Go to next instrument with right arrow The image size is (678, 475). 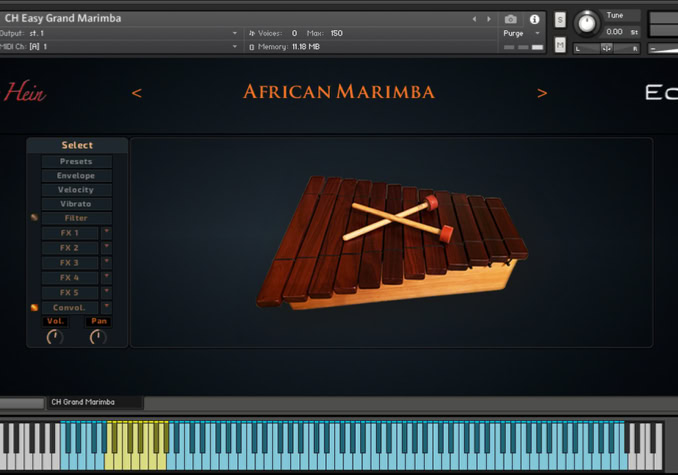point(487,19)
